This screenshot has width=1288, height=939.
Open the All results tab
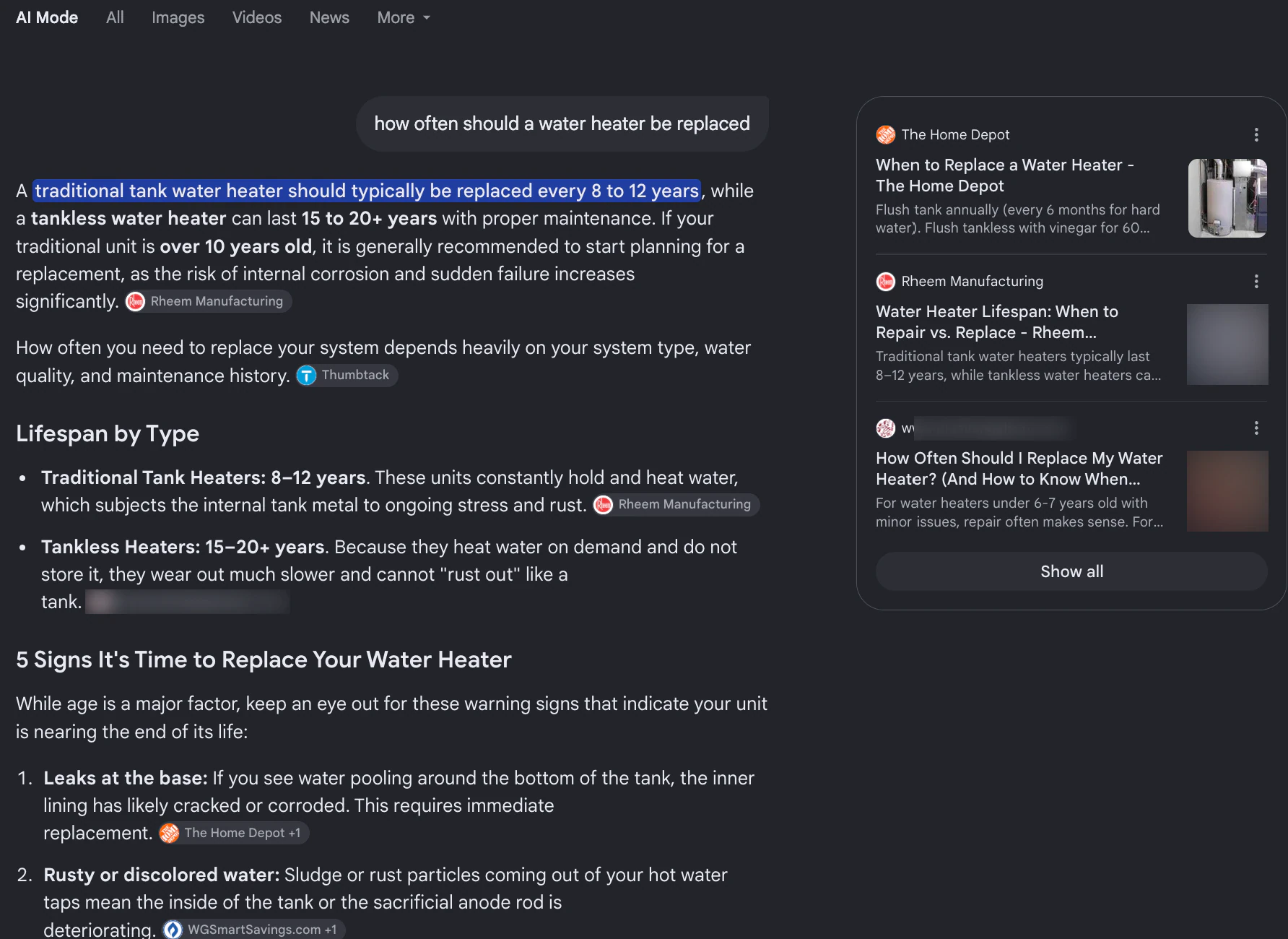(115, 17)
